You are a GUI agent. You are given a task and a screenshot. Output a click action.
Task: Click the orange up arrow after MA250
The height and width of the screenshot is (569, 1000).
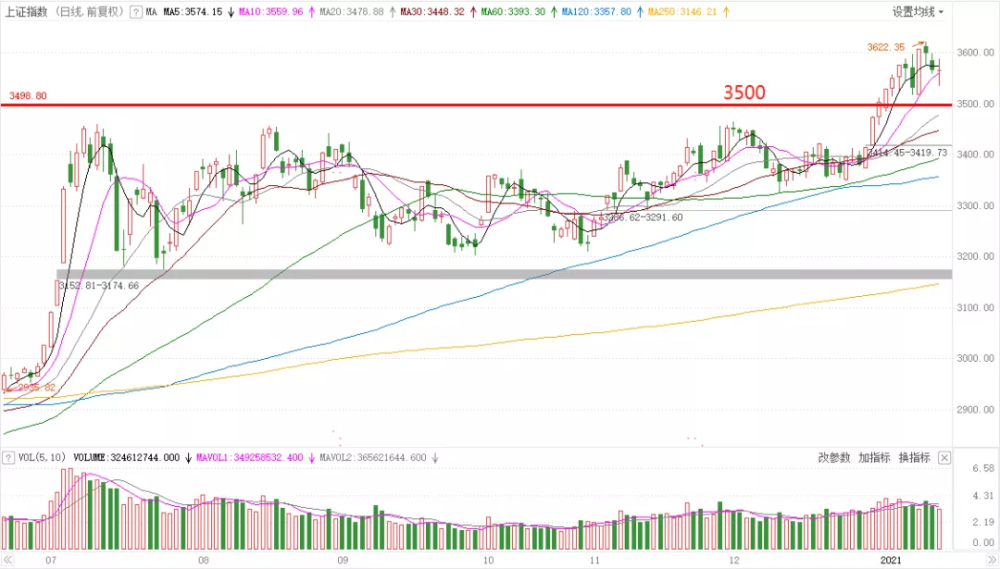724,12
